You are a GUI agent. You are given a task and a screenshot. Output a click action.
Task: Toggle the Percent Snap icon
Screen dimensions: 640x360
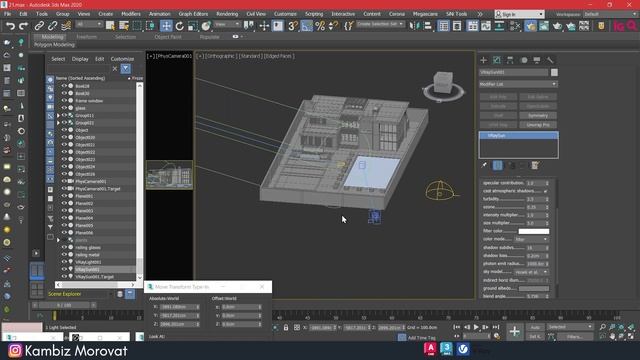click(x=320, y=26)
